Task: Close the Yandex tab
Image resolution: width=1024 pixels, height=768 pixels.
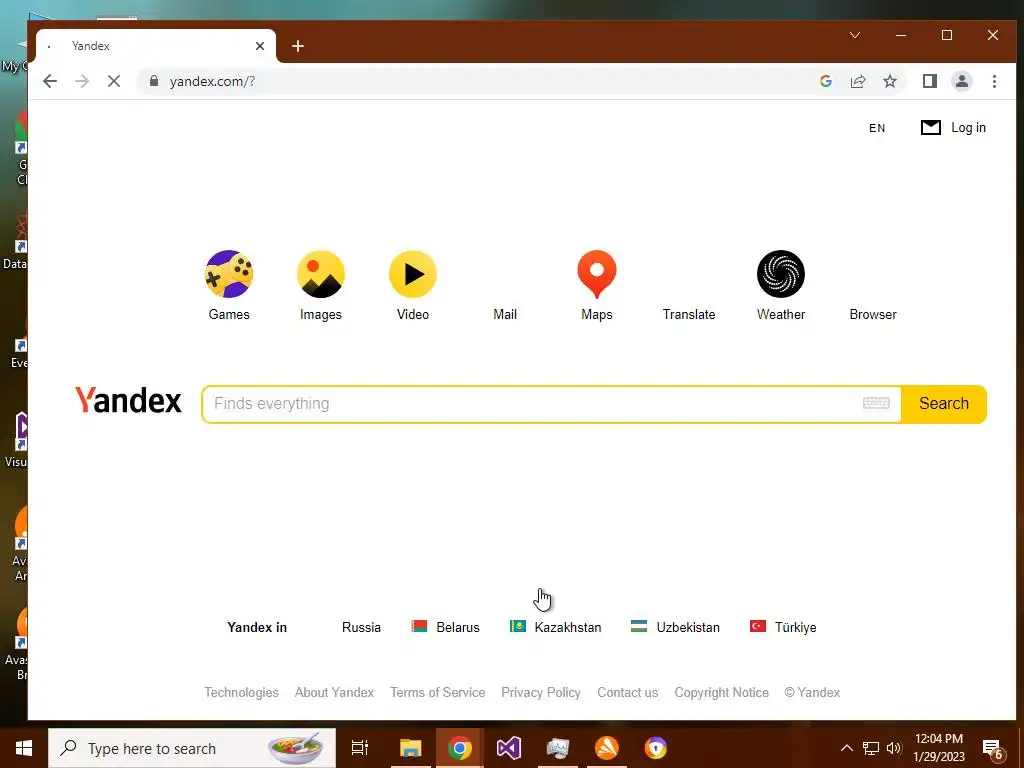Action: (x=260, y=46)
